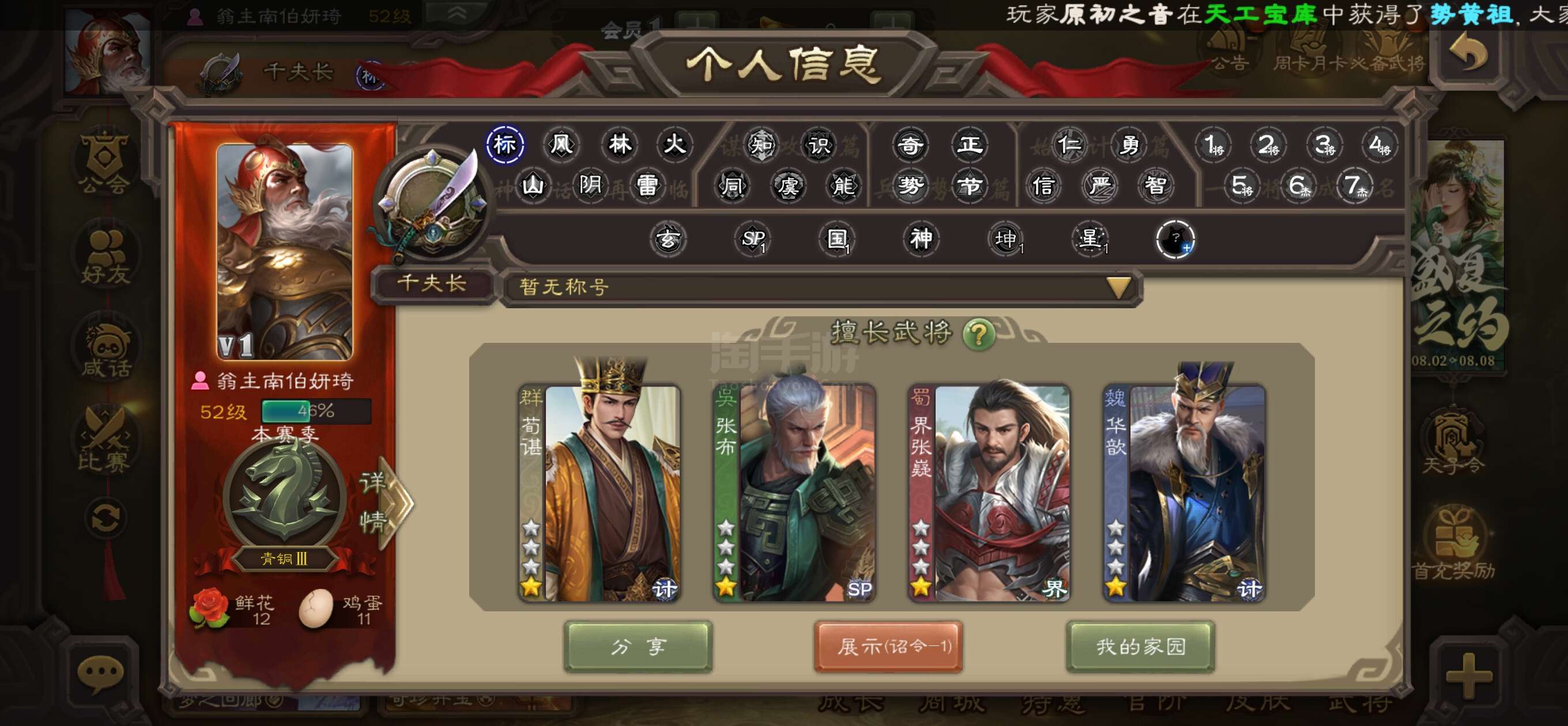Expand the 详情 rank details arrow
Image resolution: width=1568 pixels, height=726 pixels.
383,502
